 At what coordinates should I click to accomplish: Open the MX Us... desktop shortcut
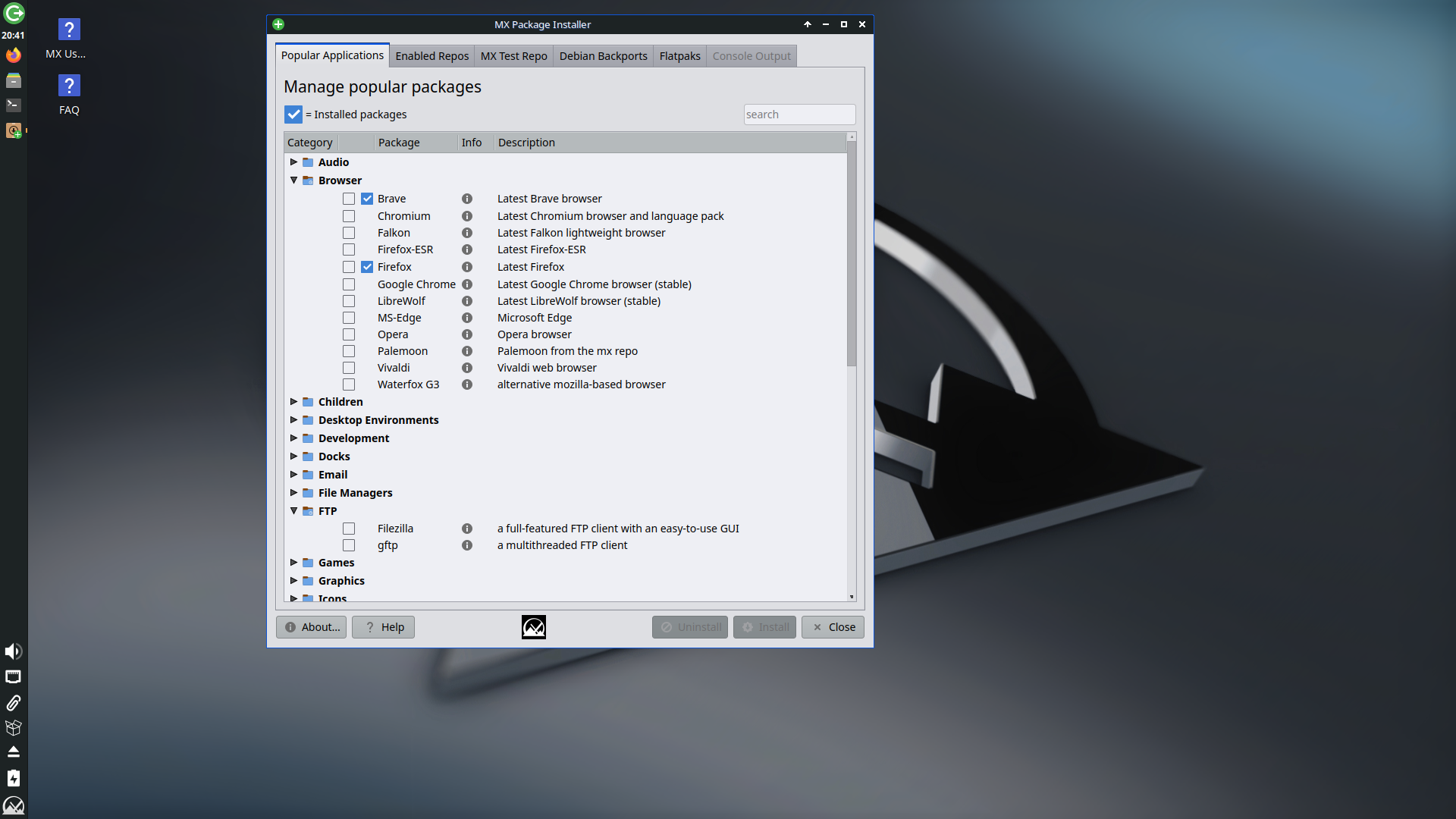pos(67,39)
